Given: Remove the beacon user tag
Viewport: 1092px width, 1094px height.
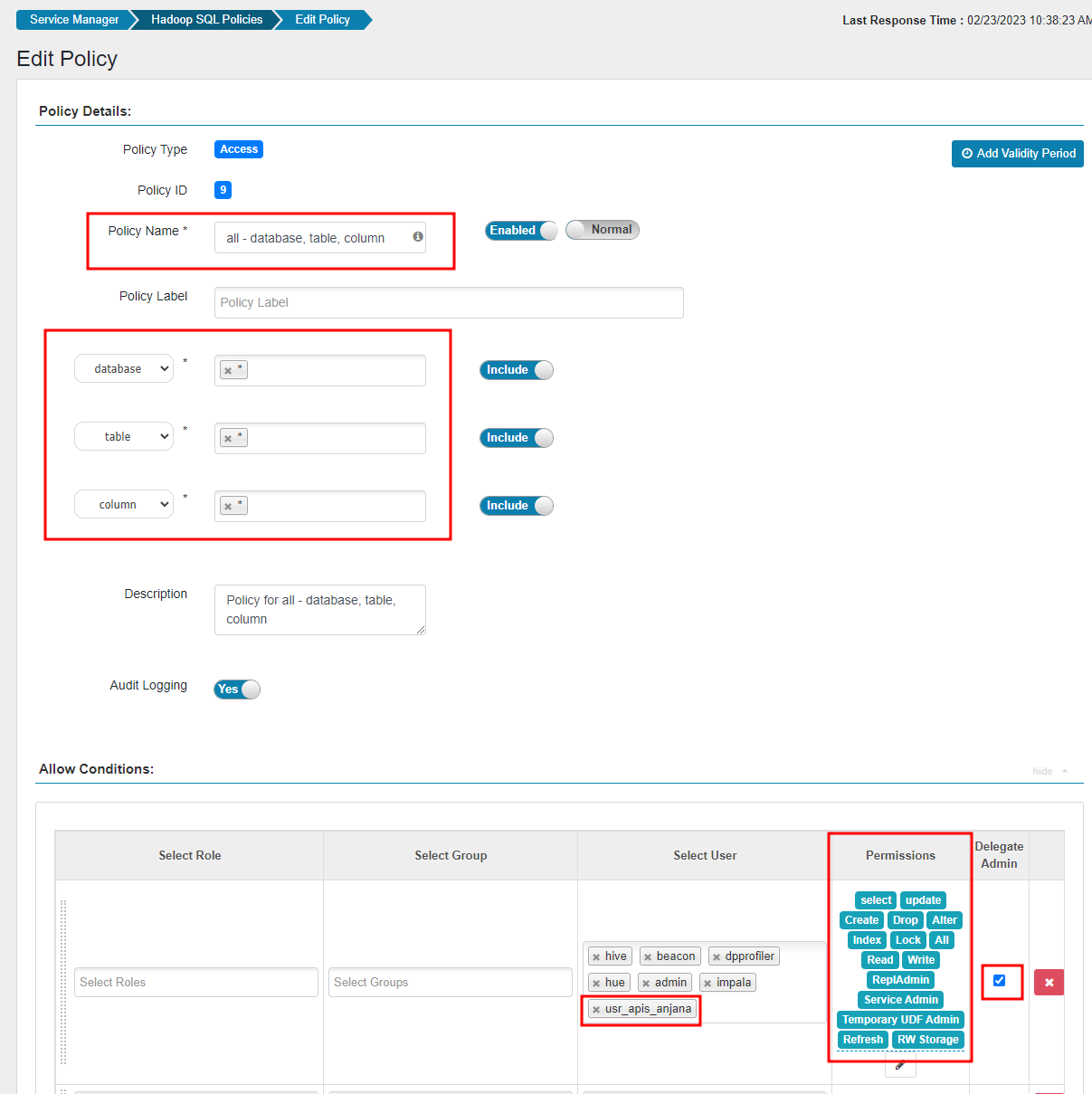Looking at the screenshot, I should tap(648, 957).
